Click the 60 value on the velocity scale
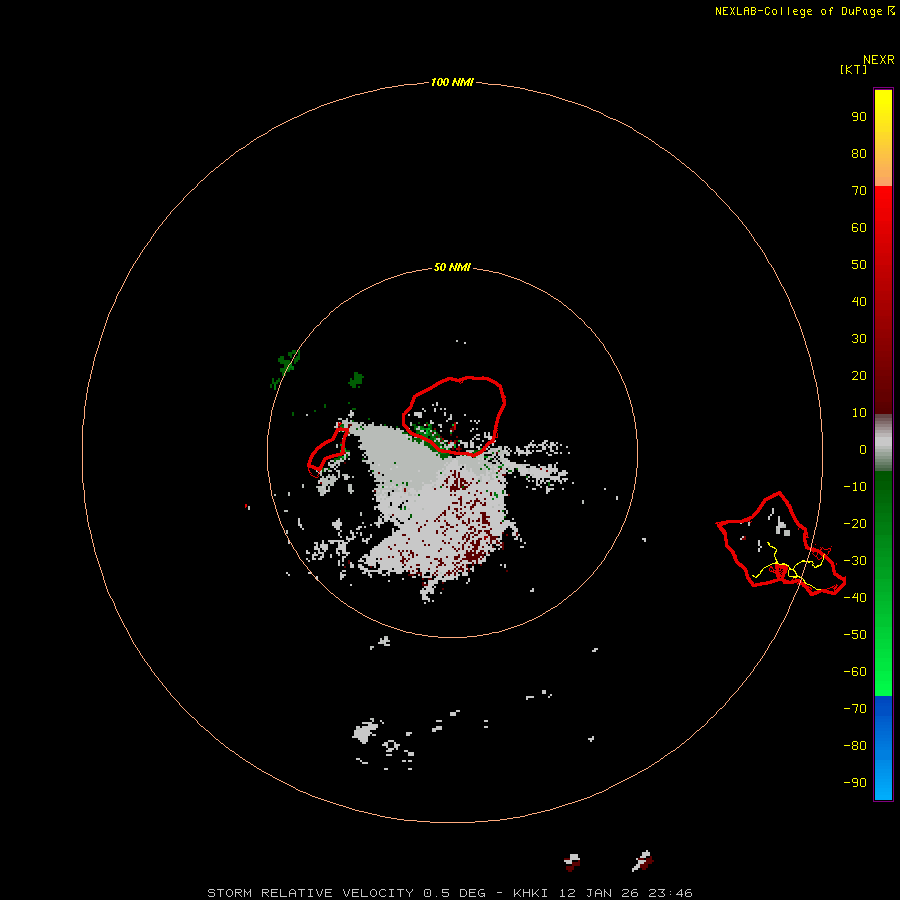This screenshot has height=900, width=900. [859, 228]
